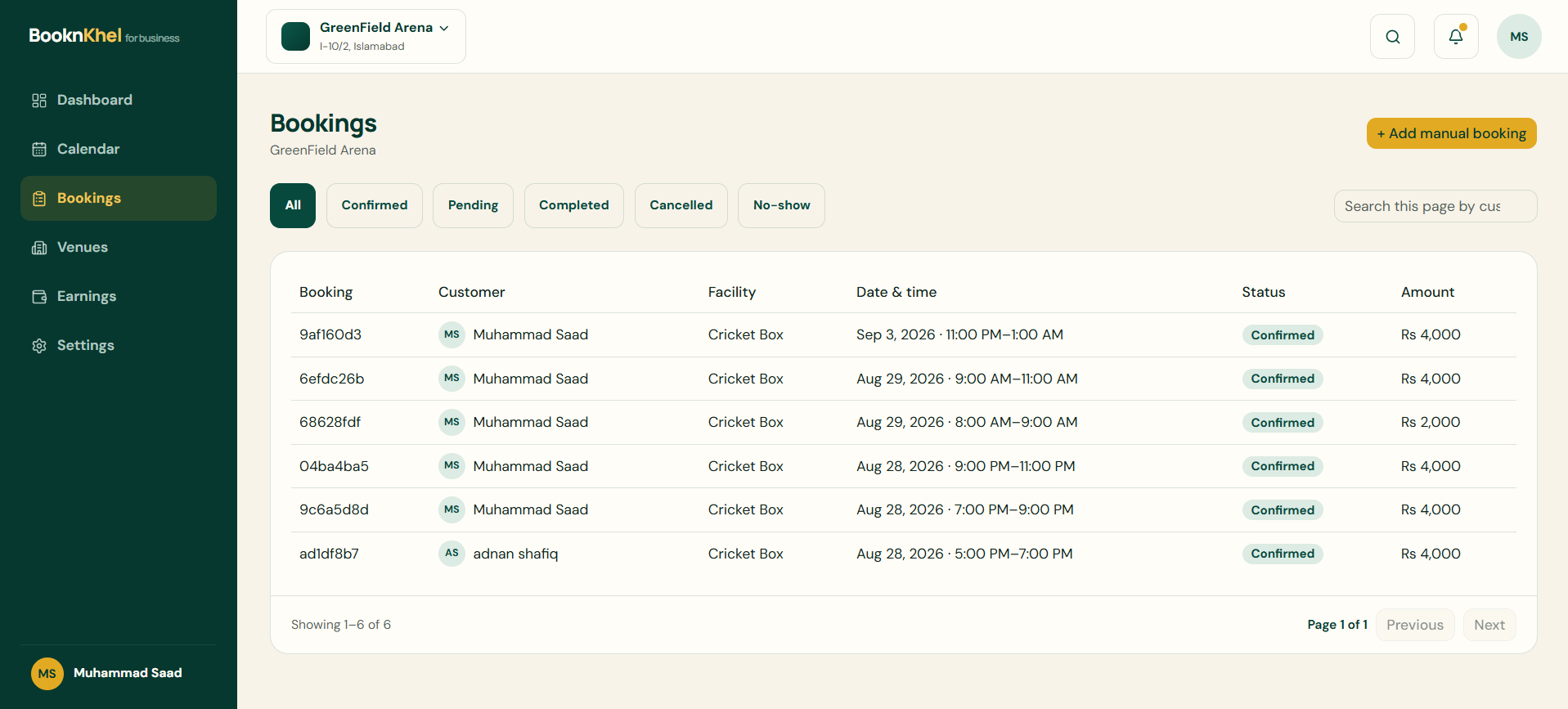This screenshot has width=1568, height=709.
Task: Open booking ID 9c6a5d8d
Action: (x=334, y=509)
